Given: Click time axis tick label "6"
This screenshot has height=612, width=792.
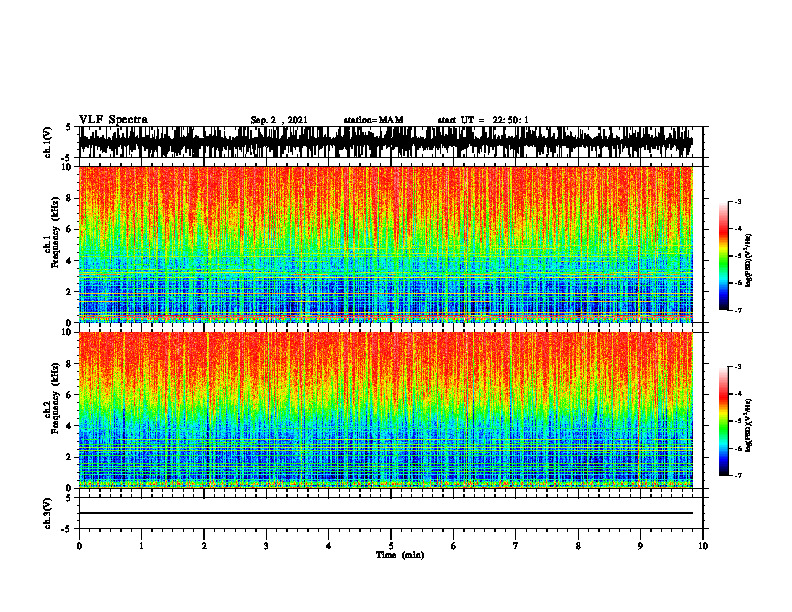Looking at the screenshot, I should point(454,546).
